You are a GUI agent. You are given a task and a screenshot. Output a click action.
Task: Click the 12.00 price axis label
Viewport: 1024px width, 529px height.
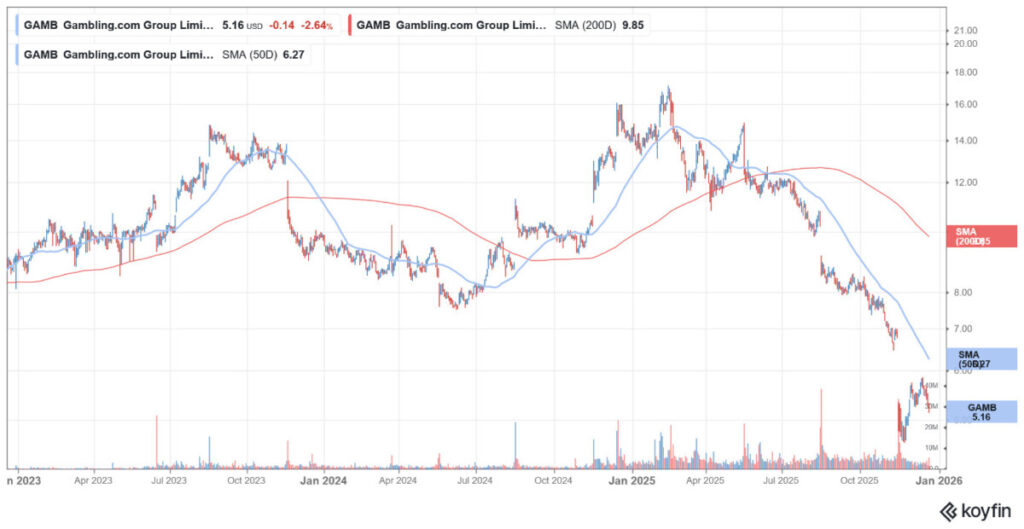[x=965, y=183]
